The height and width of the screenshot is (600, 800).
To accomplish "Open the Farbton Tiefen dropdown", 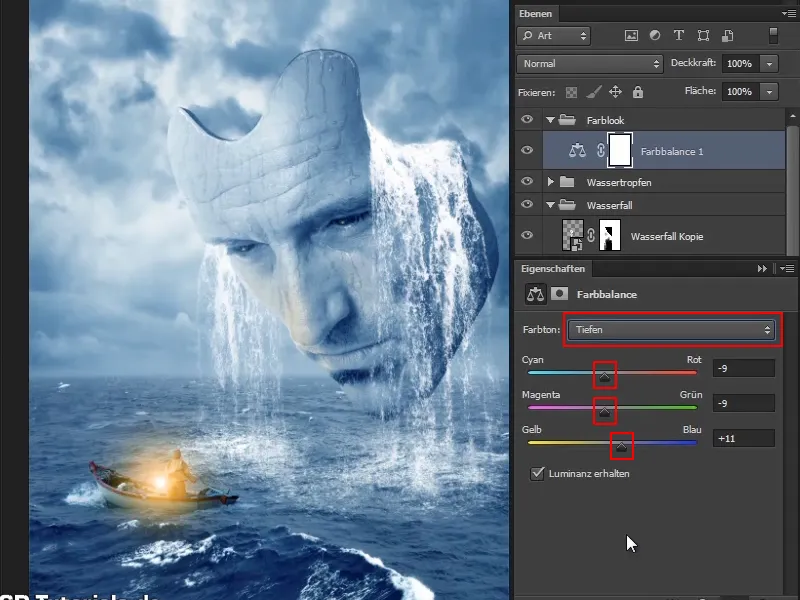I will point(671,330).
